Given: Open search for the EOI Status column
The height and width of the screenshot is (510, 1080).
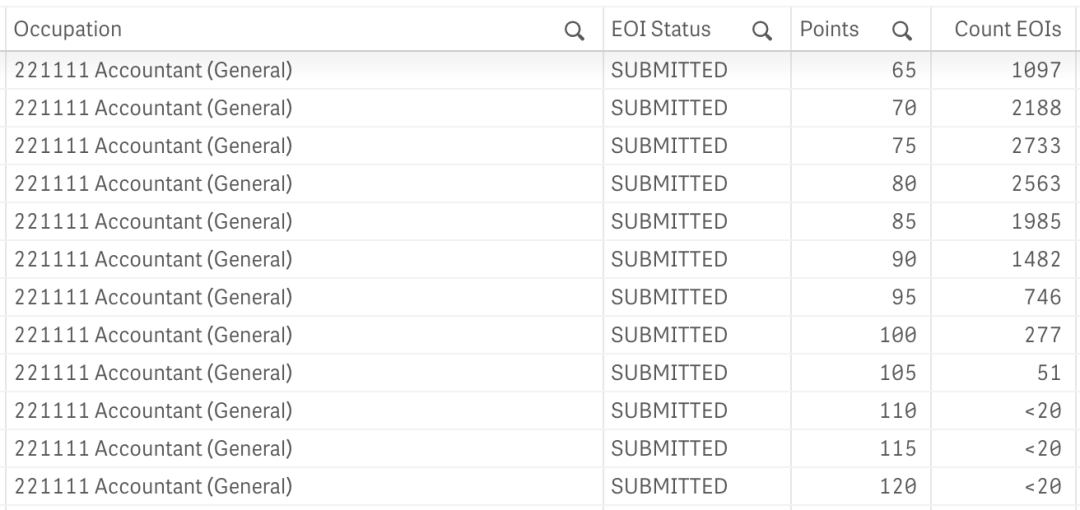Looking at the screenshot, I should pyautogui.click(x=762, y=30).
